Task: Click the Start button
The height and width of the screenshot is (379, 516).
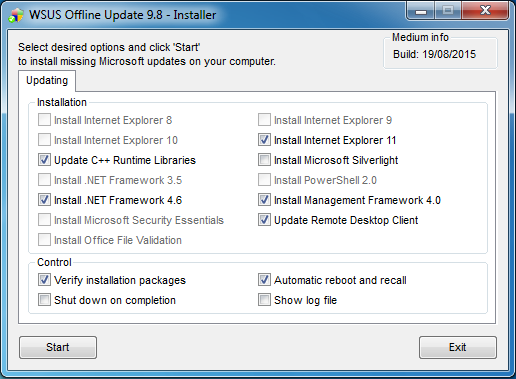Action: [x=58, y=347]
